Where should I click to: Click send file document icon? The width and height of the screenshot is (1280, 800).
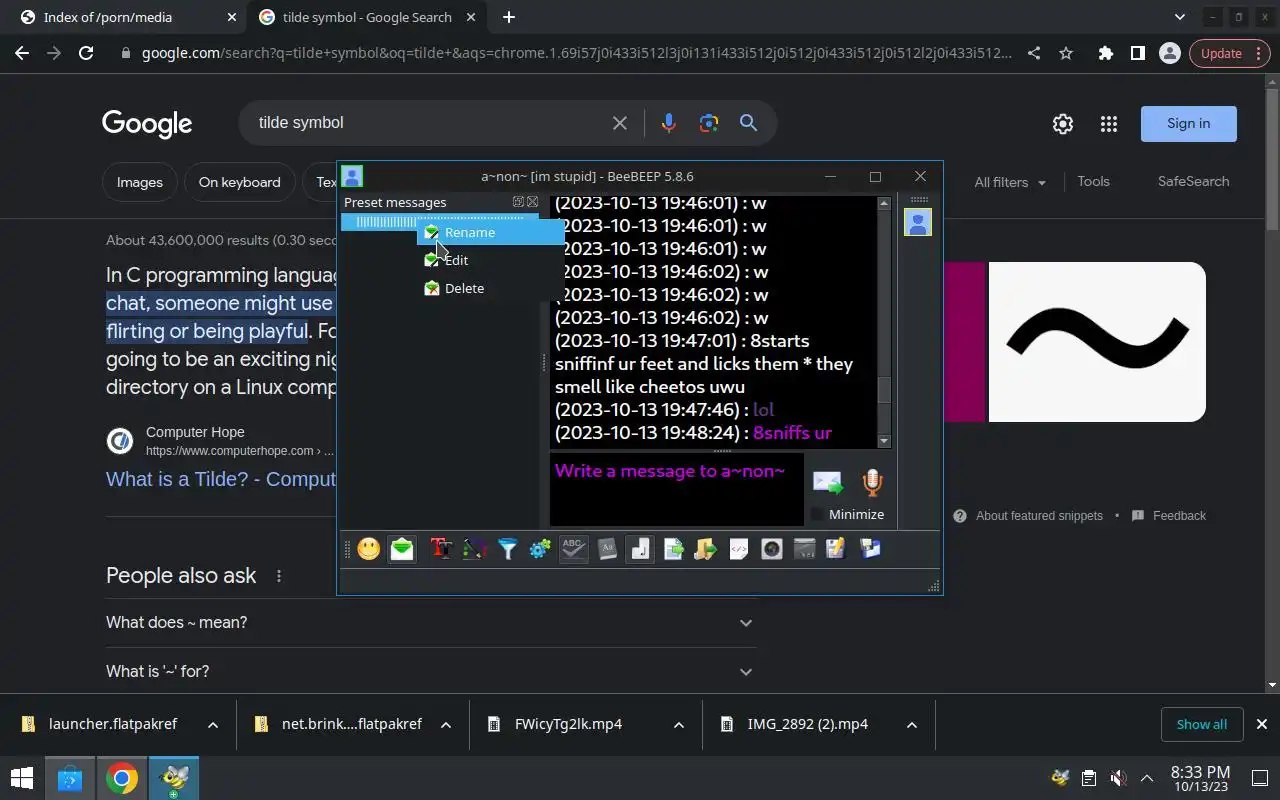click(x=673, y=549)
